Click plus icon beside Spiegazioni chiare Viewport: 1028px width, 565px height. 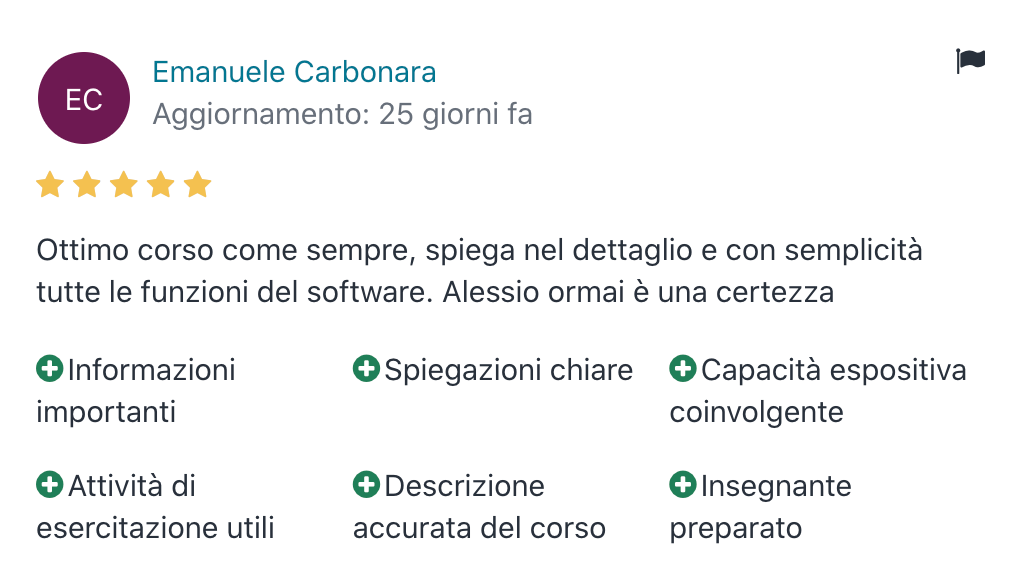(366, 369)
